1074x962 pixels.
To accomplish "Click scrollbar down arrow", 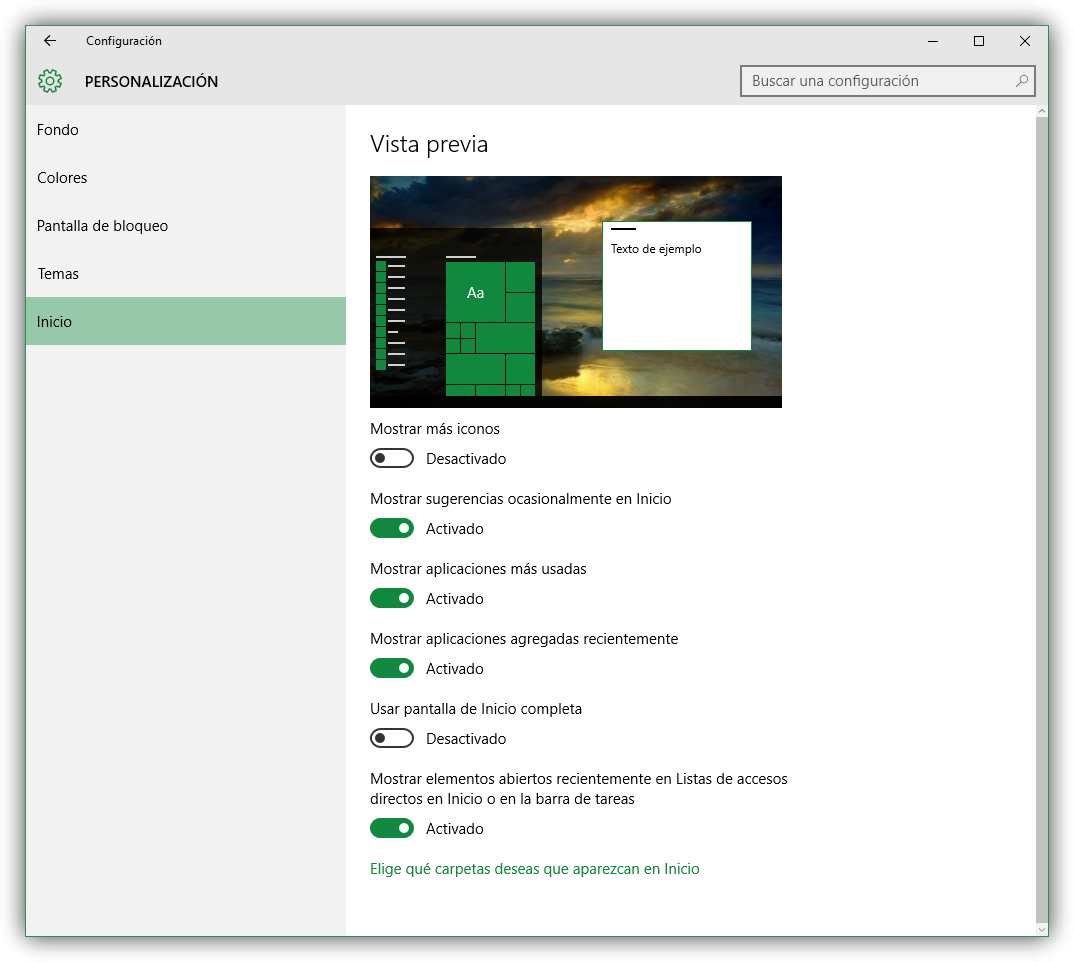I will pos(1042,930).
